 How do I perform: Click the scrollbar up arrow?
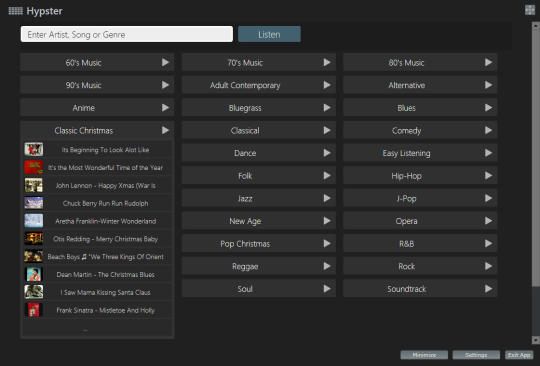coord(536,25)
